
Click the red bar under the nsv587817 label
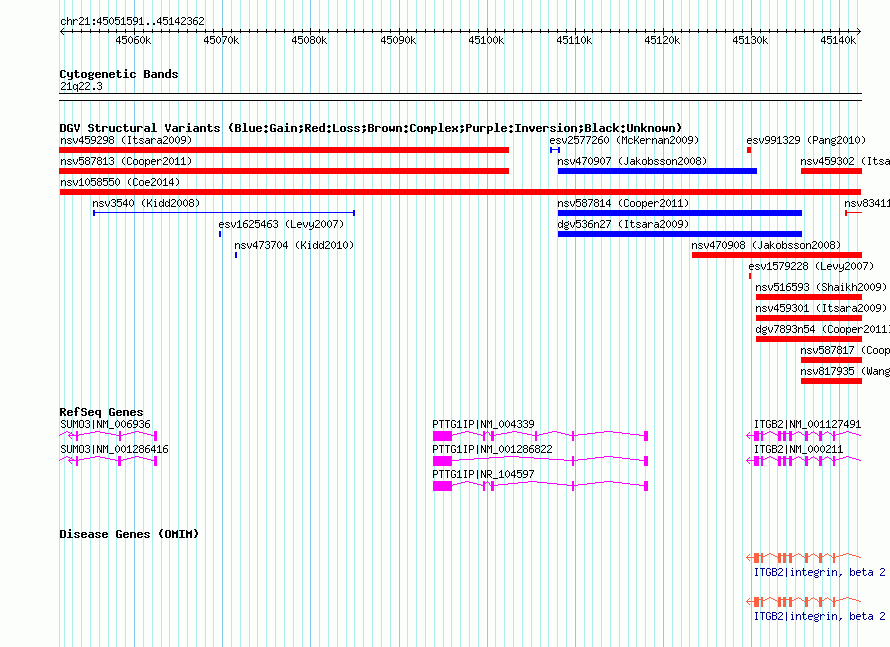click(832, 360)
